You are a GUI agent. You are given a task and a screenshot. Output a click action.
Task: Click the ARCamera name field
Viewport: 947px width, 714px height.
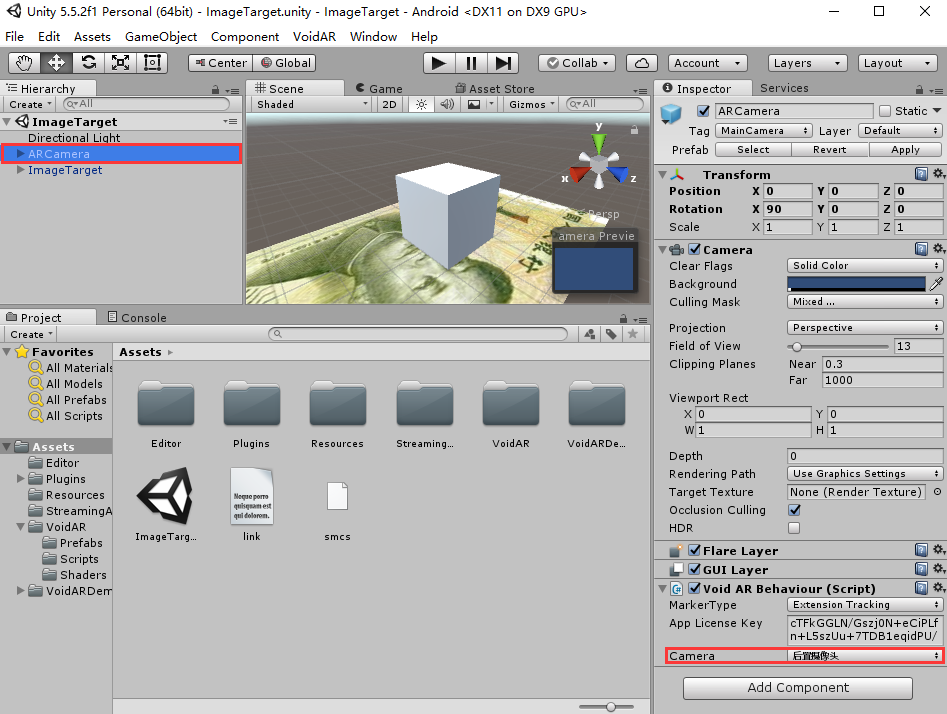tap(794, 111)
